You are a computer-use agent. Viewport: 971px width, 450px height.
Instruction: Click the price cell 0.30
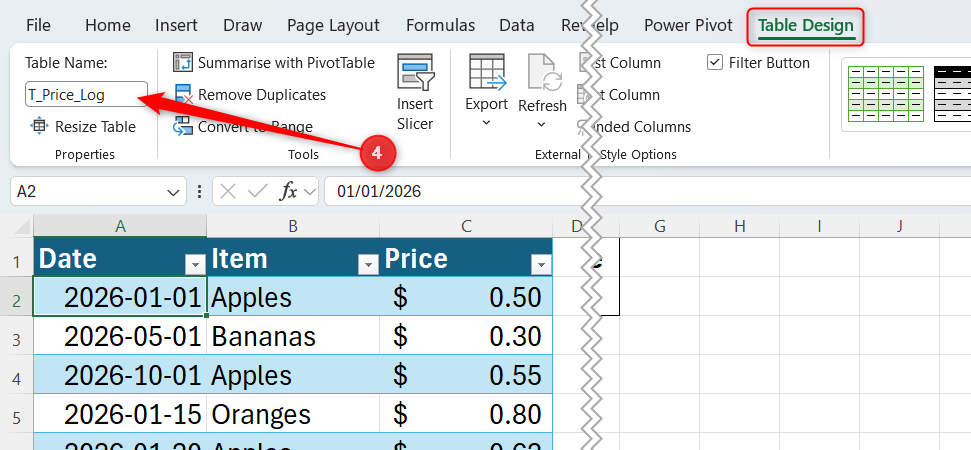[466, 336]
